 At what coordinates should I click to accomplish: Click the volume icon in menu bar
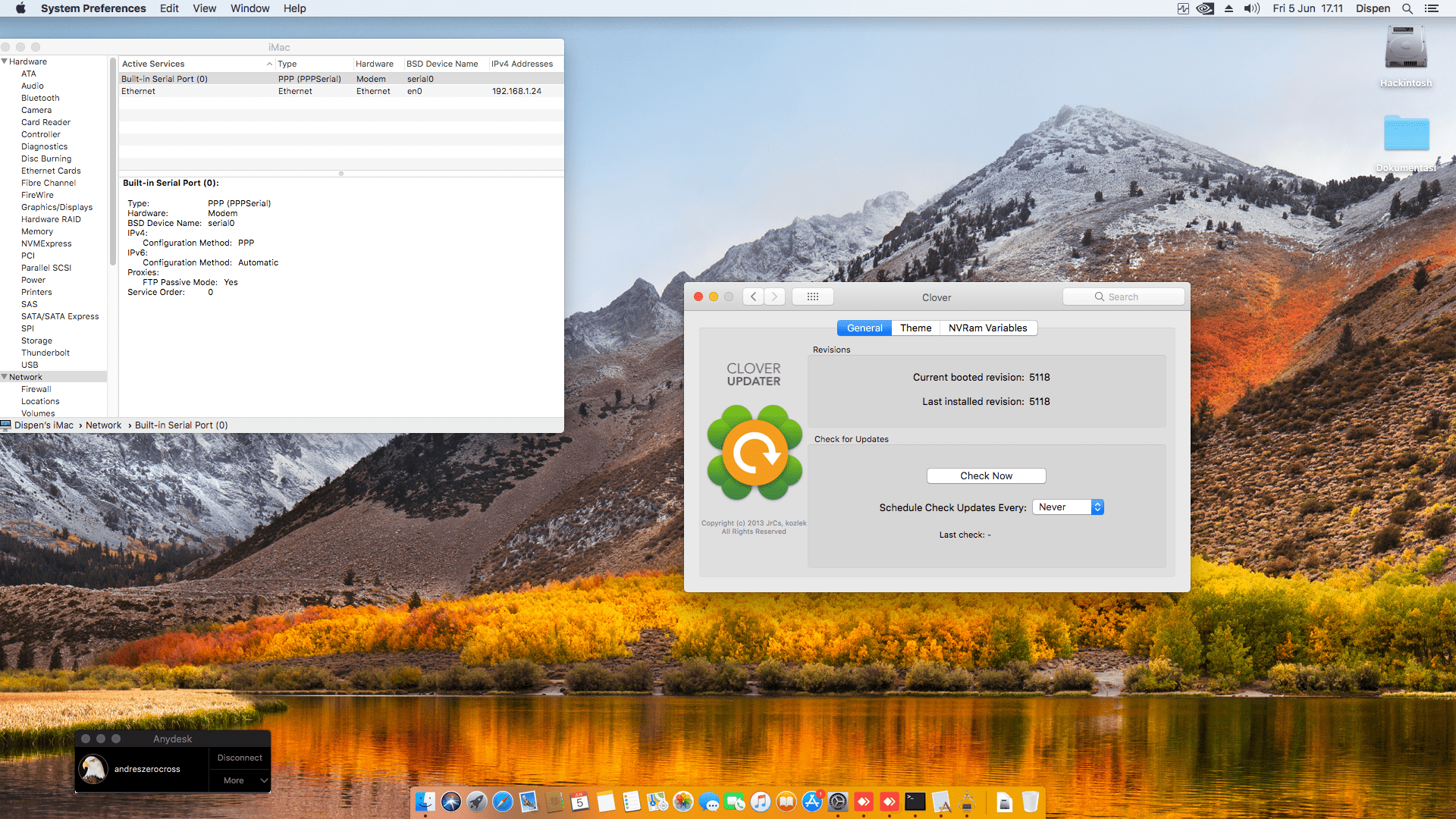(1251, 8)
